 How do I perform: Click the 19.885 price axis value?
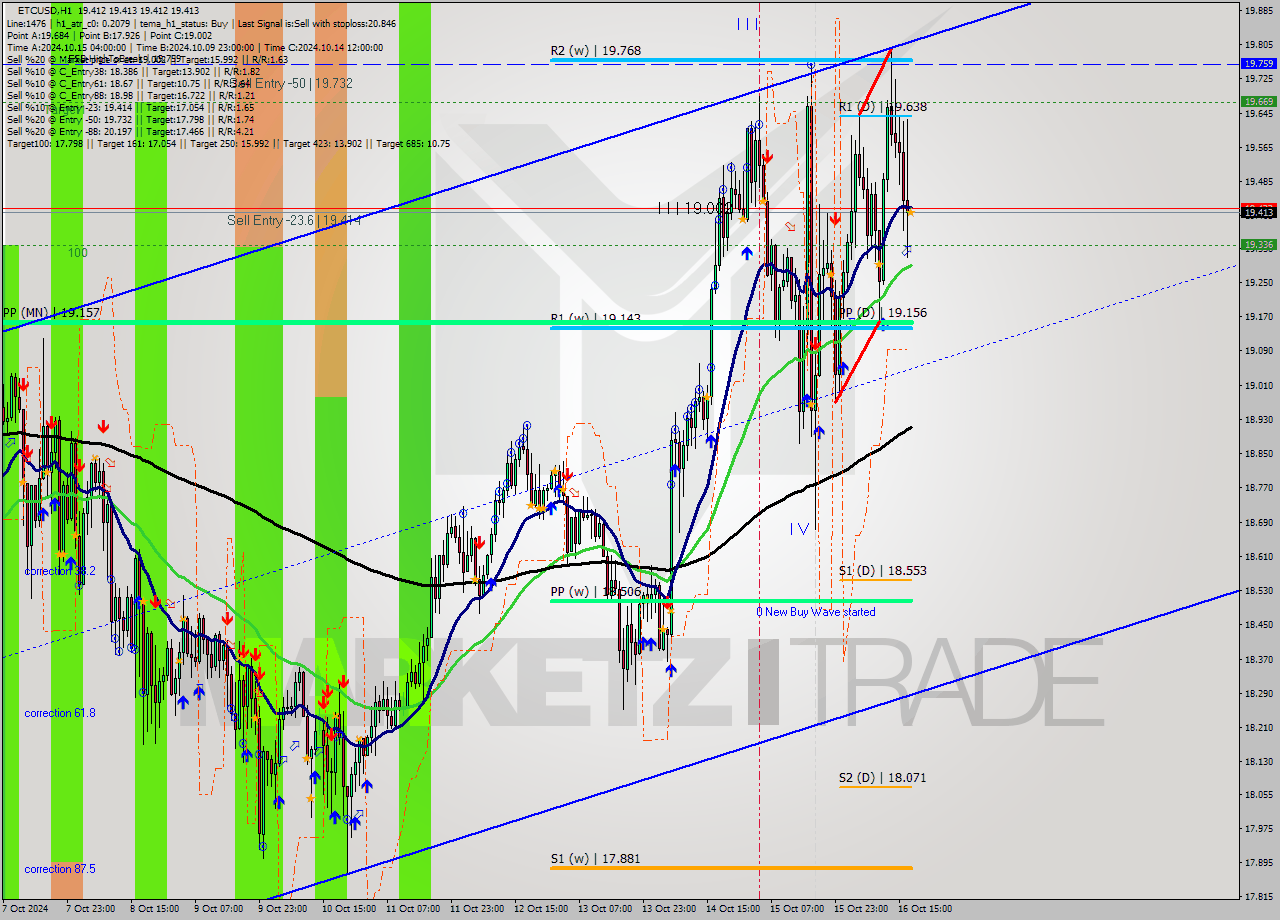tap(1258, 11)
